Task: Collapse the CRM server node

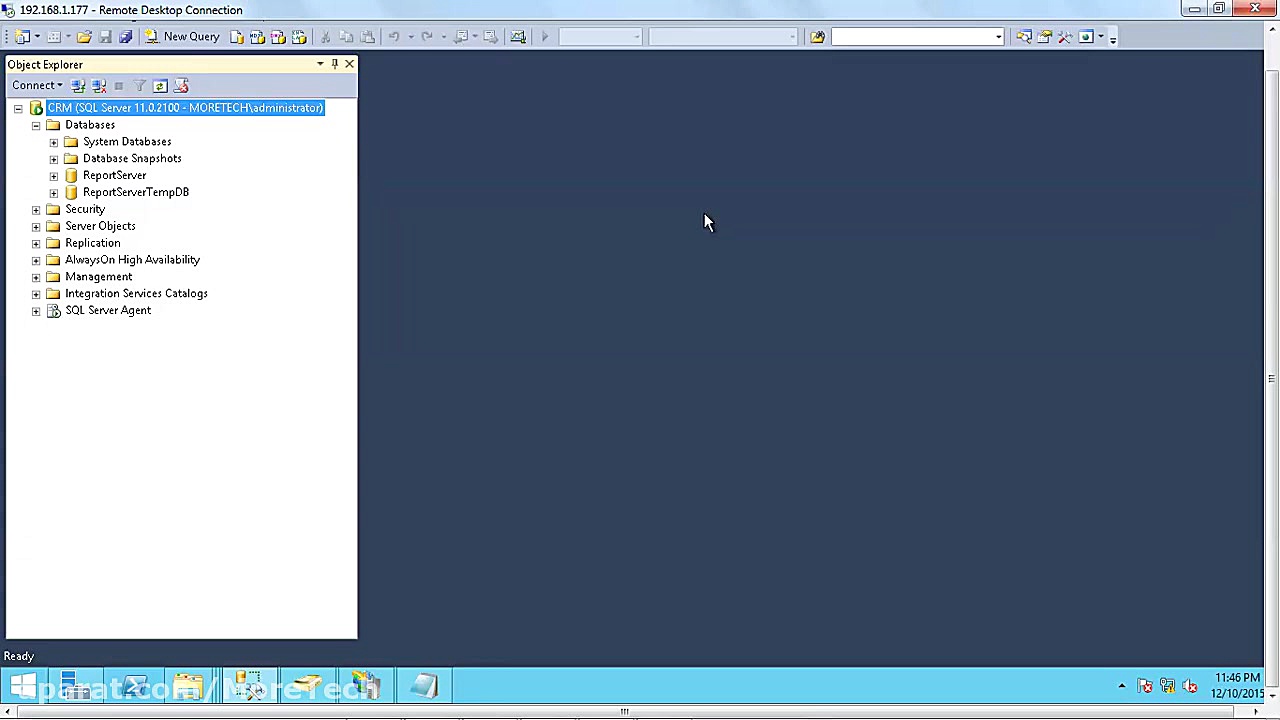Action: tap(18, 108)
